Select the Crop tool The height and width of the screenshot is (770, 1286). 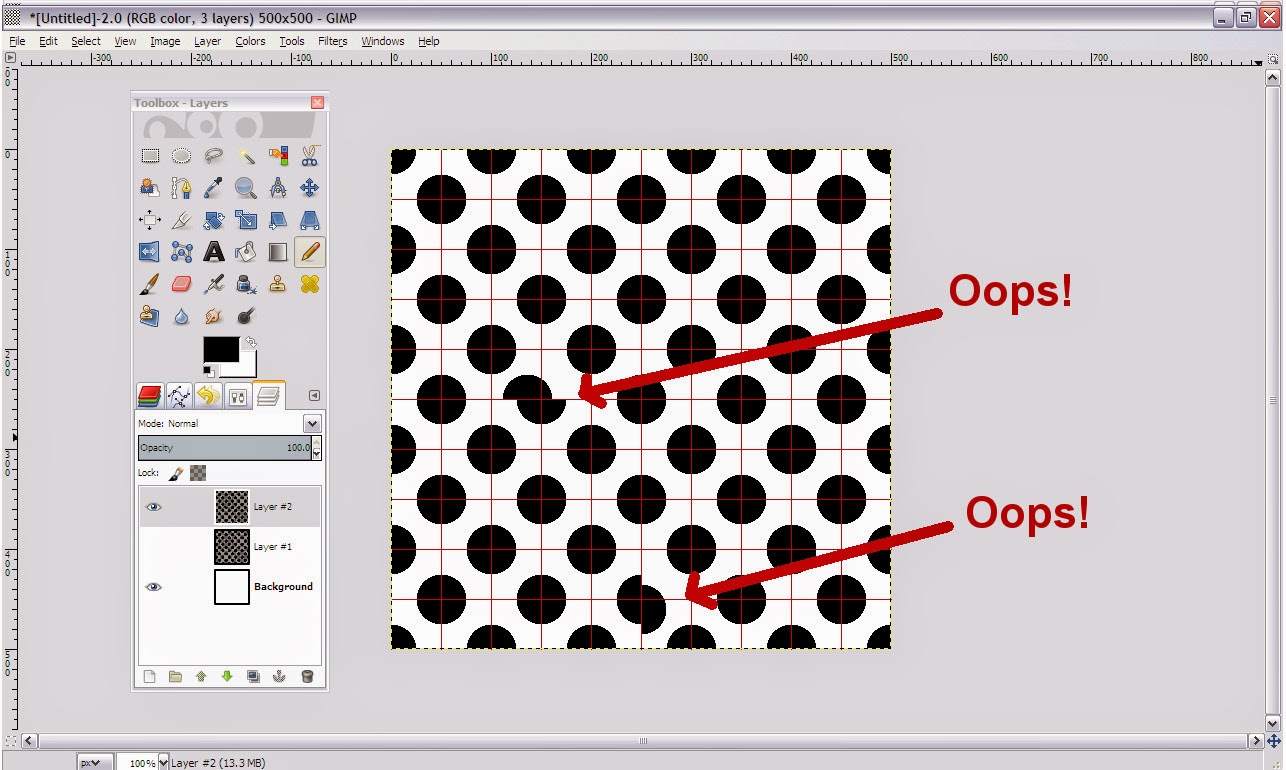pyautogui.click(x=181, y=220)
